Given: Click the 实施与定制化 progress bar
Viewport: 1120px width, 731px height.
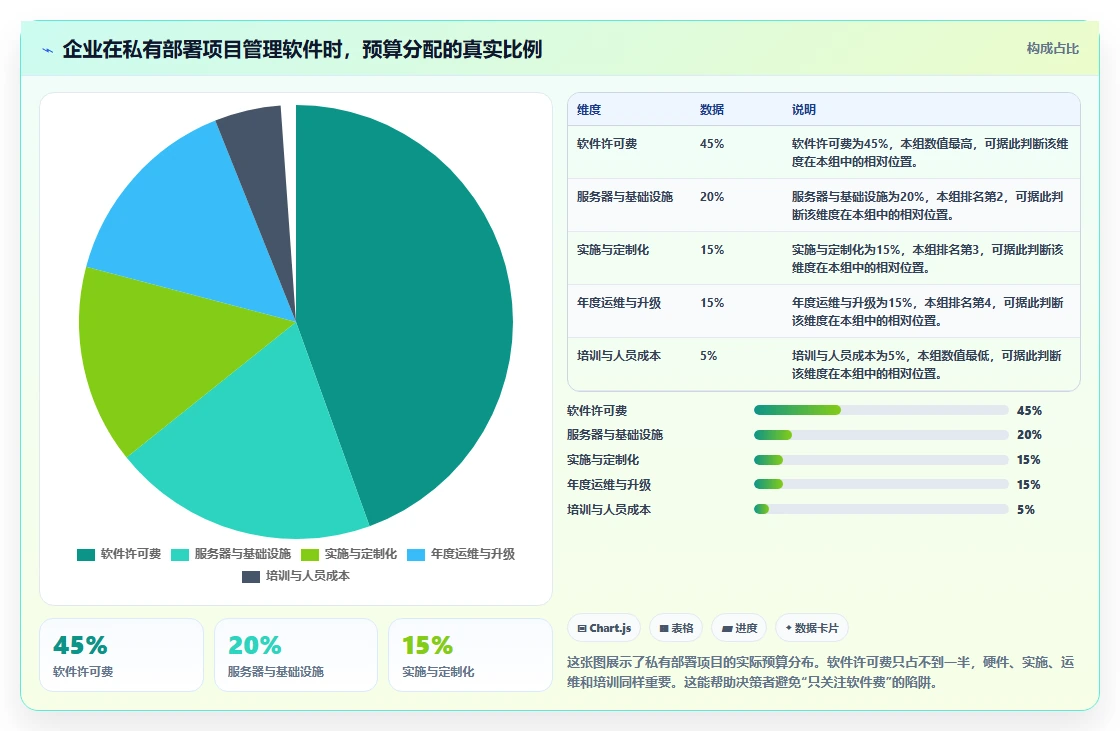Looking at the screenshot, I should [881, 459].
